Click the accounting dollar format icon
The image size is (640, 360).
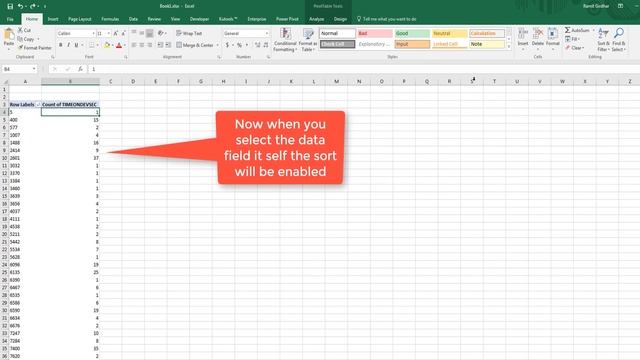[227, 45]
